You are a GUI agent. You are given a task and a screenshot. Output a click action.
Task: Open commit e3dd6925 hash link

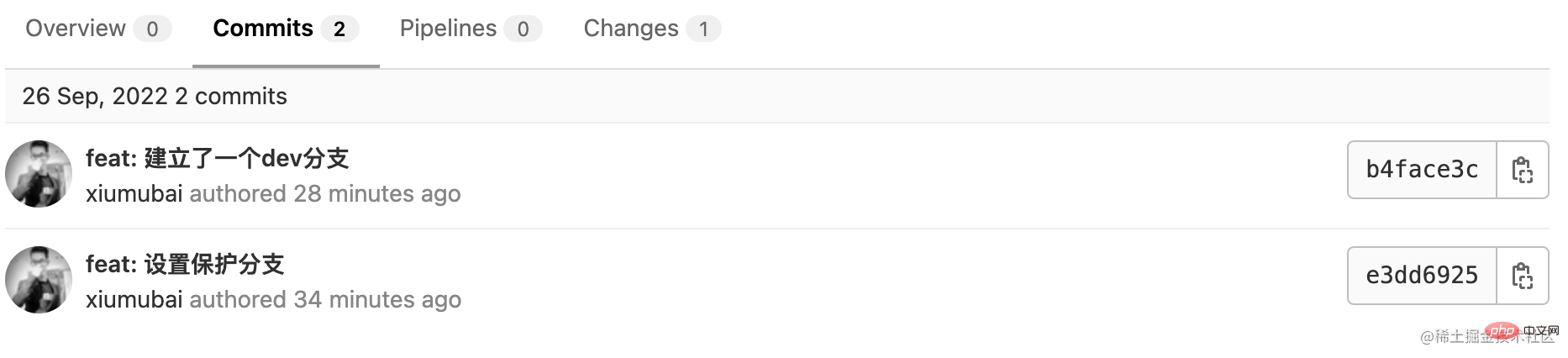[1422, 276]
